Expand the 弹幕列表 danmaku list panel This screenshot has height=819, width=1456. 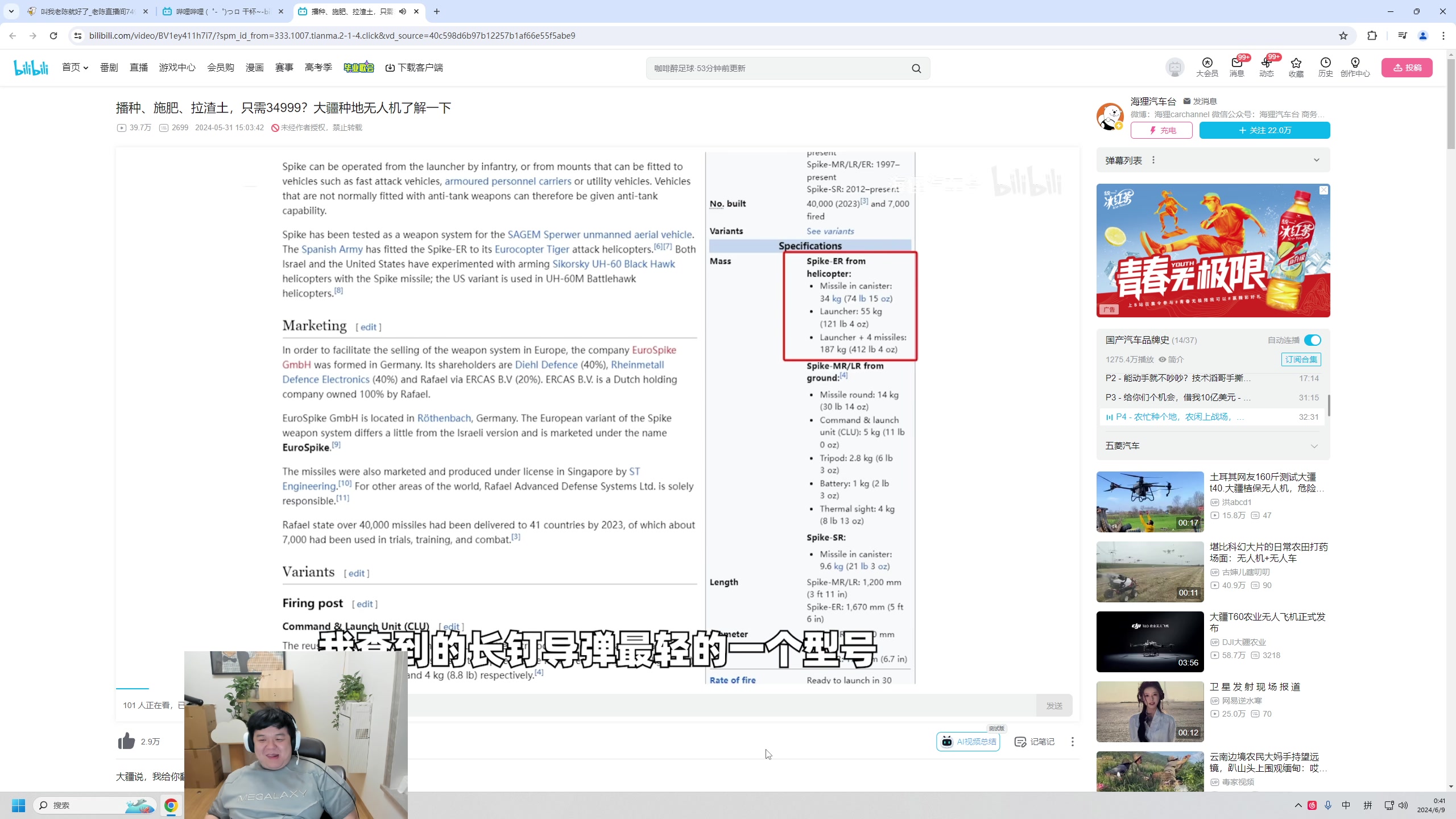pyautogui.click(x=1316, y=160)
